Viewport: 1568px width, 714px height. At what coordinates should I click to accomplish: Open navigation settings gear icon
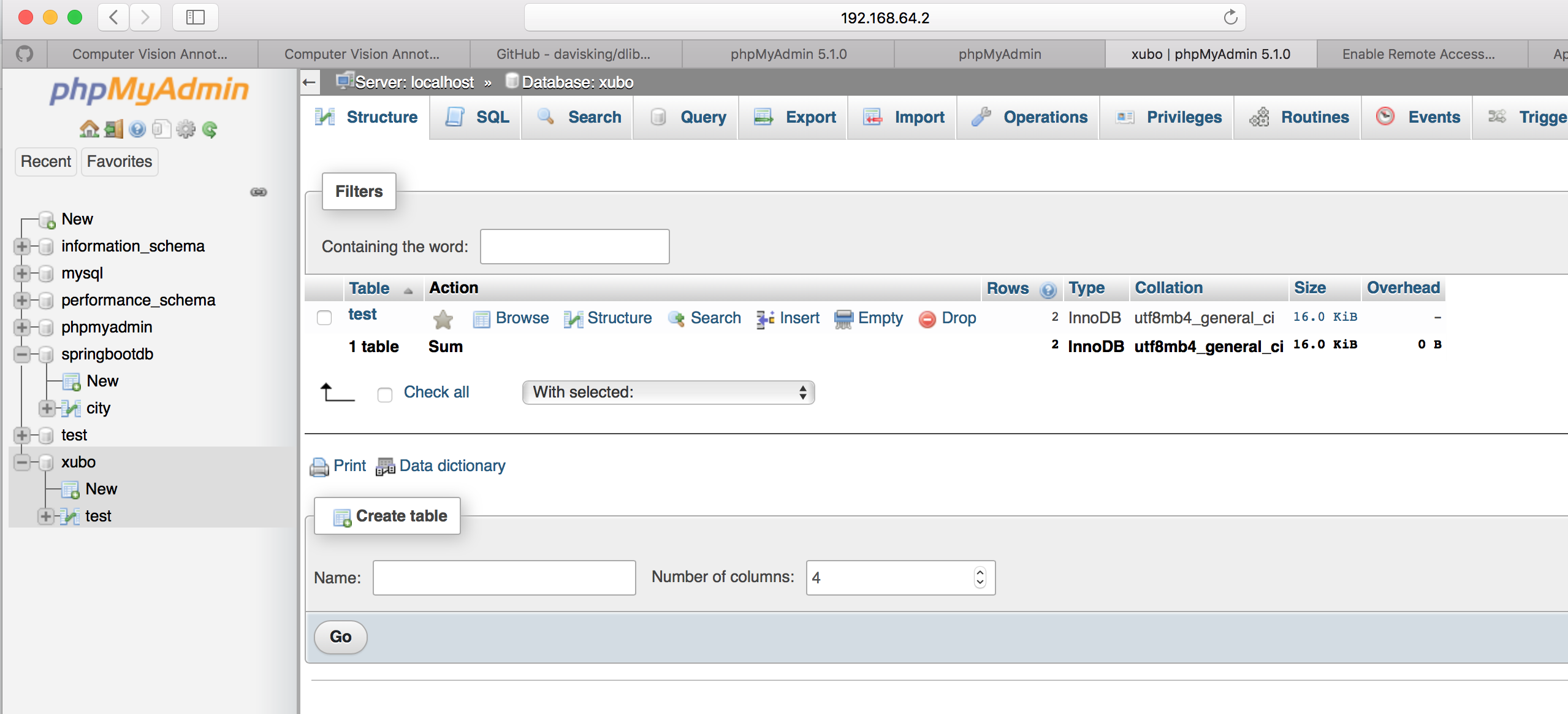(185, 129)
